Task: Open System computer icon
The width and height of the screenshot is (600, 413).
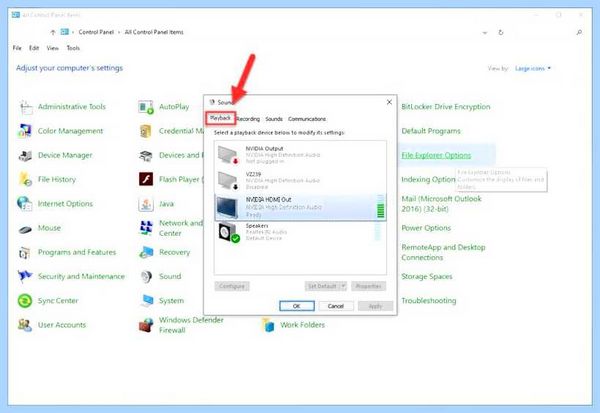Action: click(x=146, y=301)
